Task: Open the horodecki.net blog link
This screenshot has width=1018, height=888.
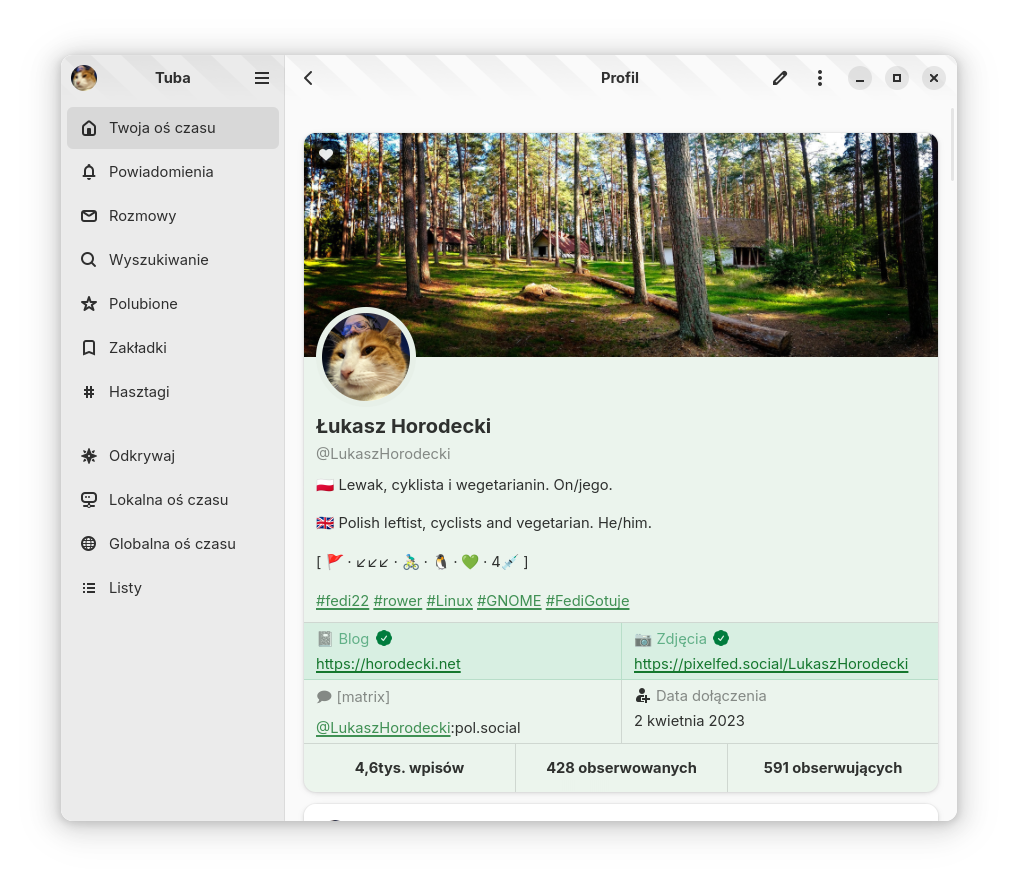Action: tap(388, 664)
